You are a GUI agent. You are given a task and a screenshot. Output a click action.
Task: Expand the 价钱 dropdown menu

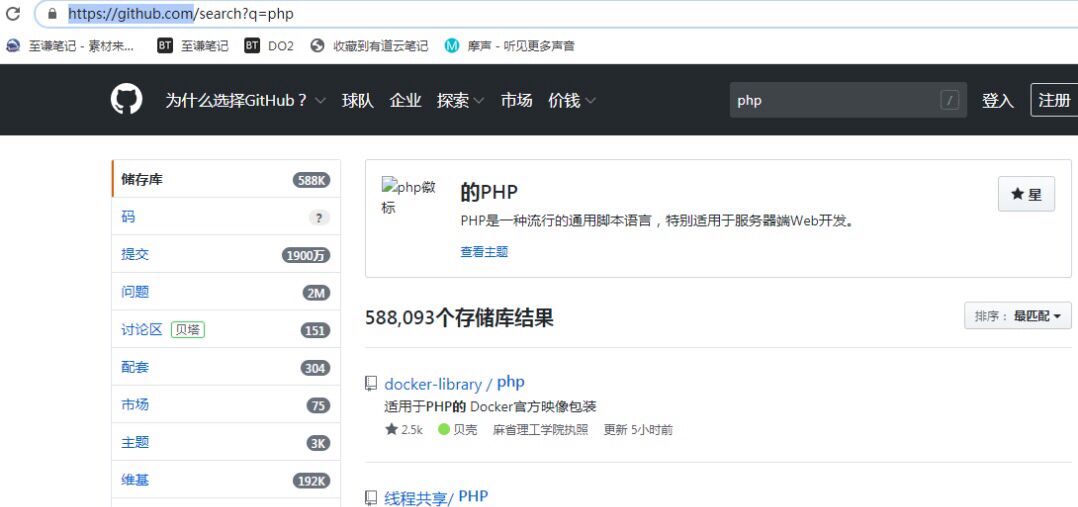click(571, 100)
